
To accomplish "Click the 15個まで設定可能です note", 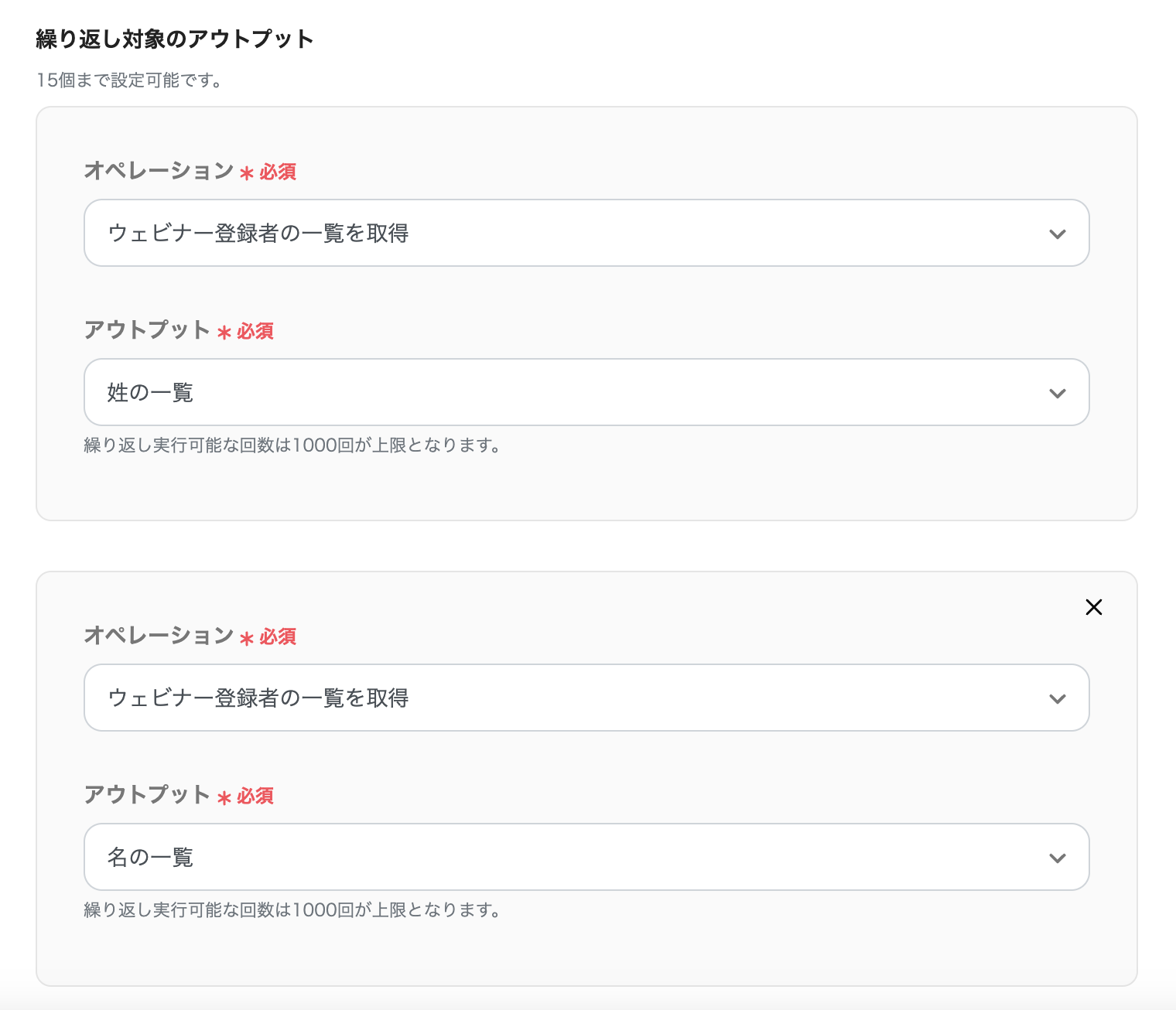I will (129, 80).
